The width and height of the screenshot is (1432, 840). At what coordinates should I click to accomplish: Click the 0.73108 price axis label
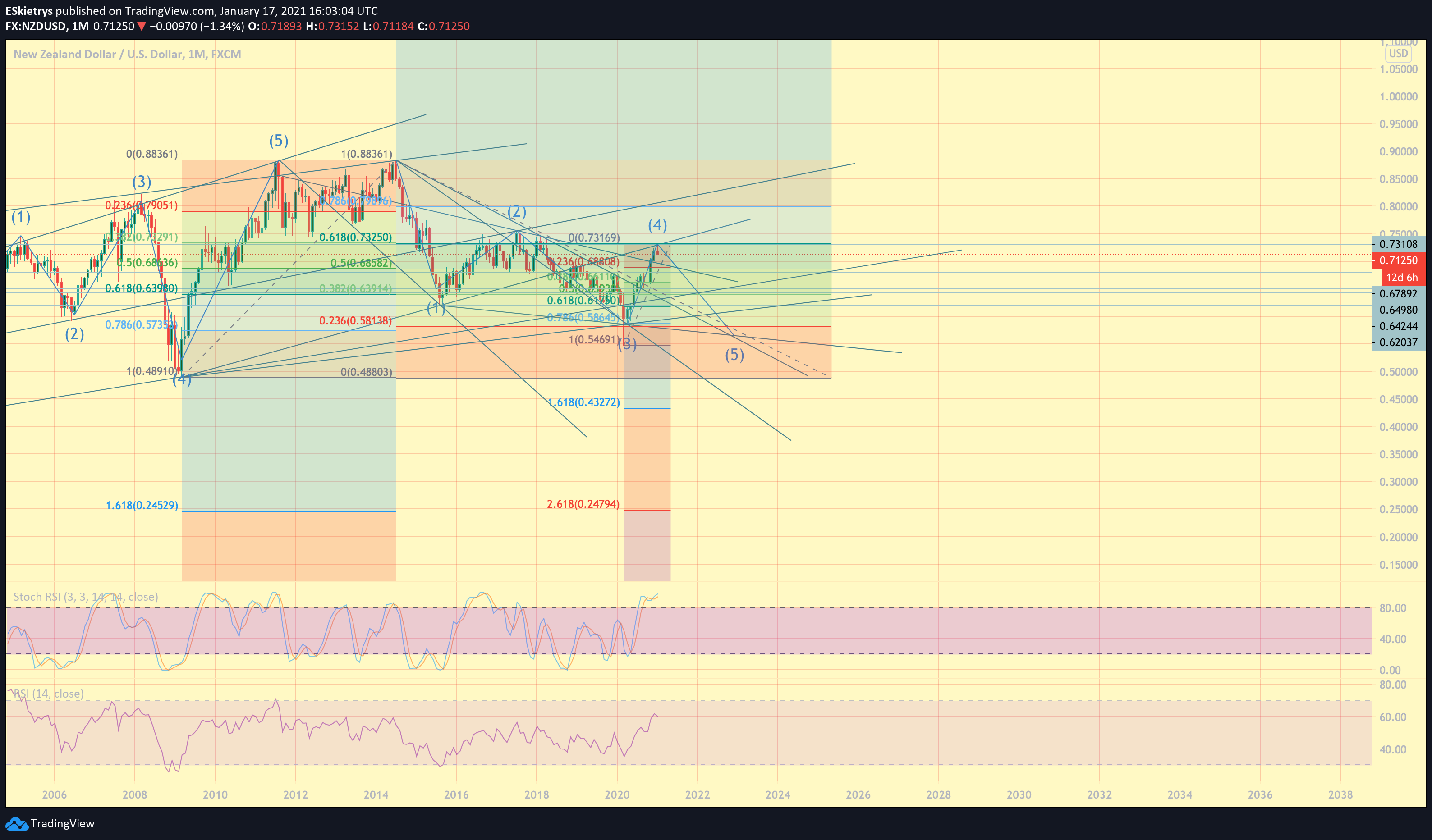(x=1399, y=244)
